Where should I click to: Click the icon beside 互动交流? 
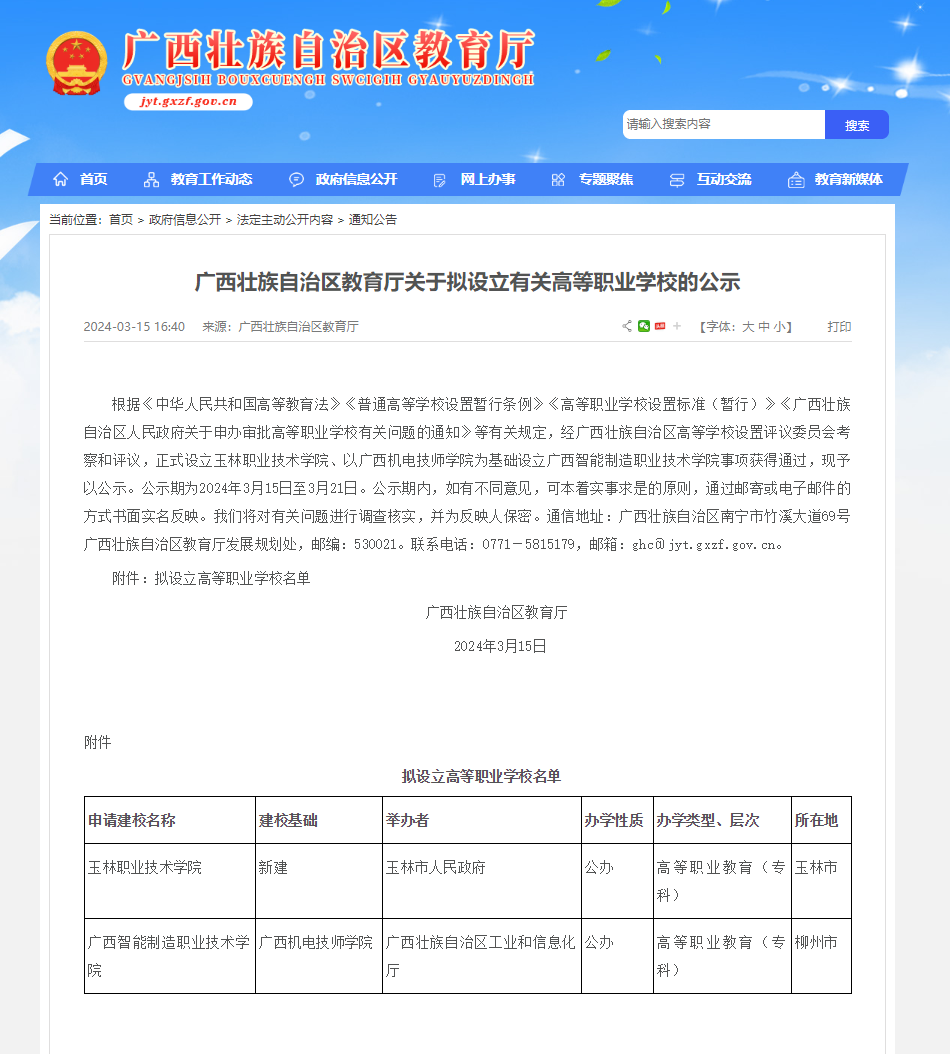677,180
